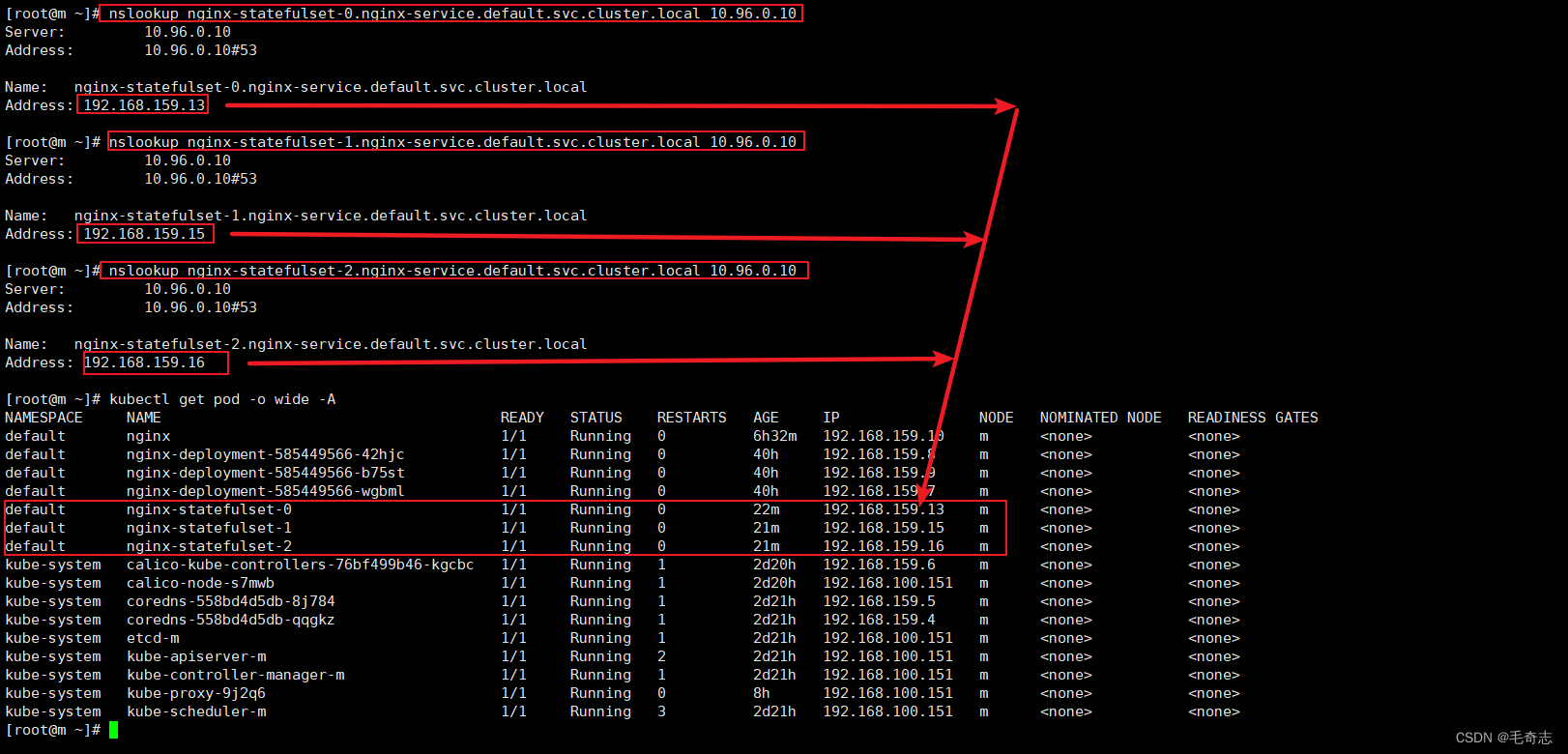This screenshot has width=1568, height=754.
Task: Click pod name kube-apiserver-m
Action: coord(196,656)
